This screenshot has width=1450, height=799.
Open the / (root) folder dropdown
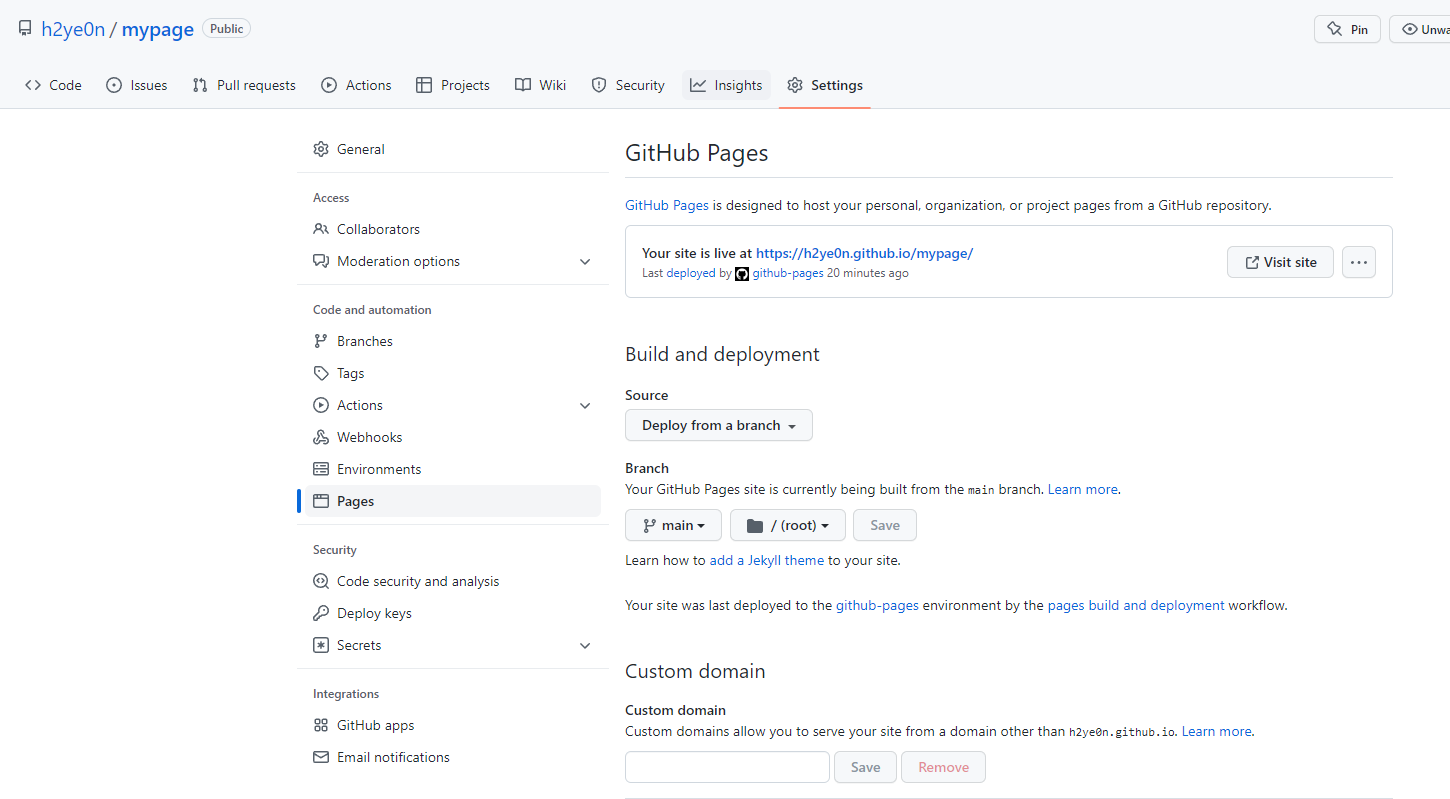(788, 525)
